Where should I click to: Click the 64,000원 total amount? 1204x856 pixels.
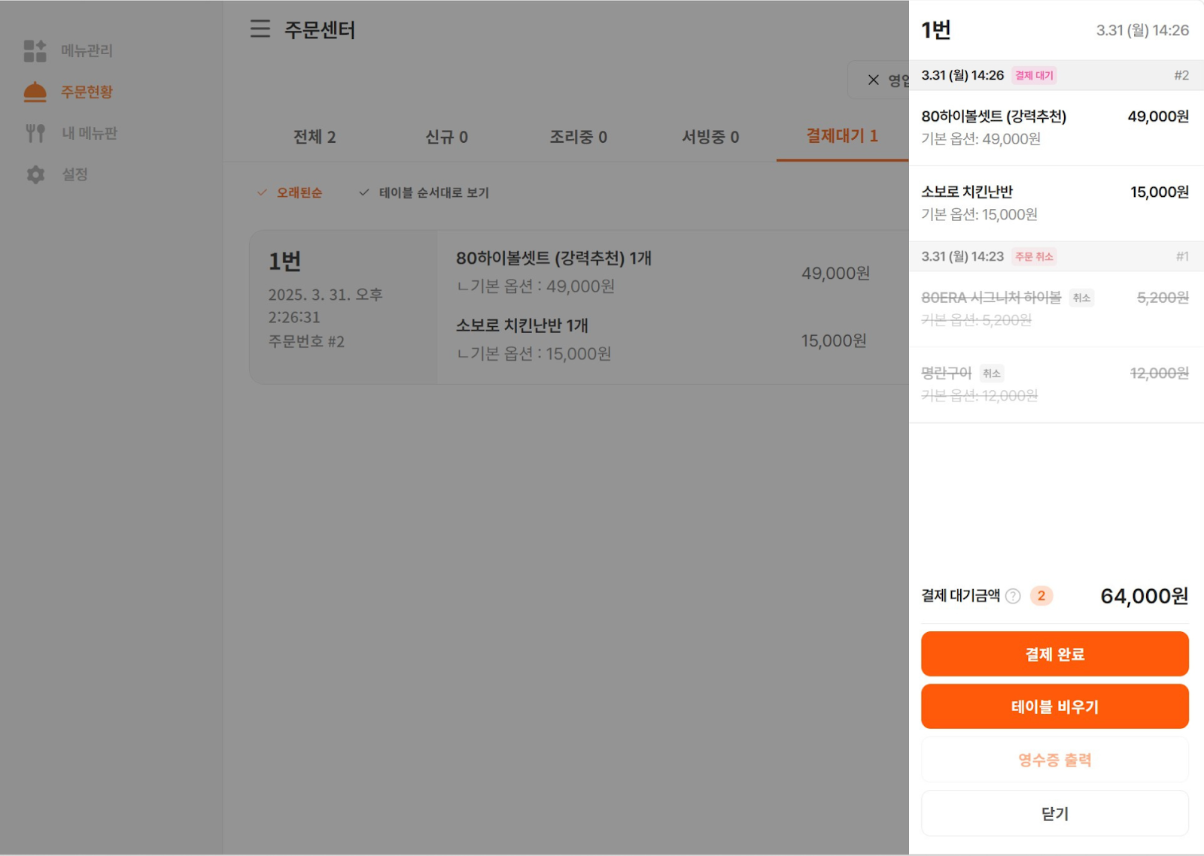point(1145,596)
